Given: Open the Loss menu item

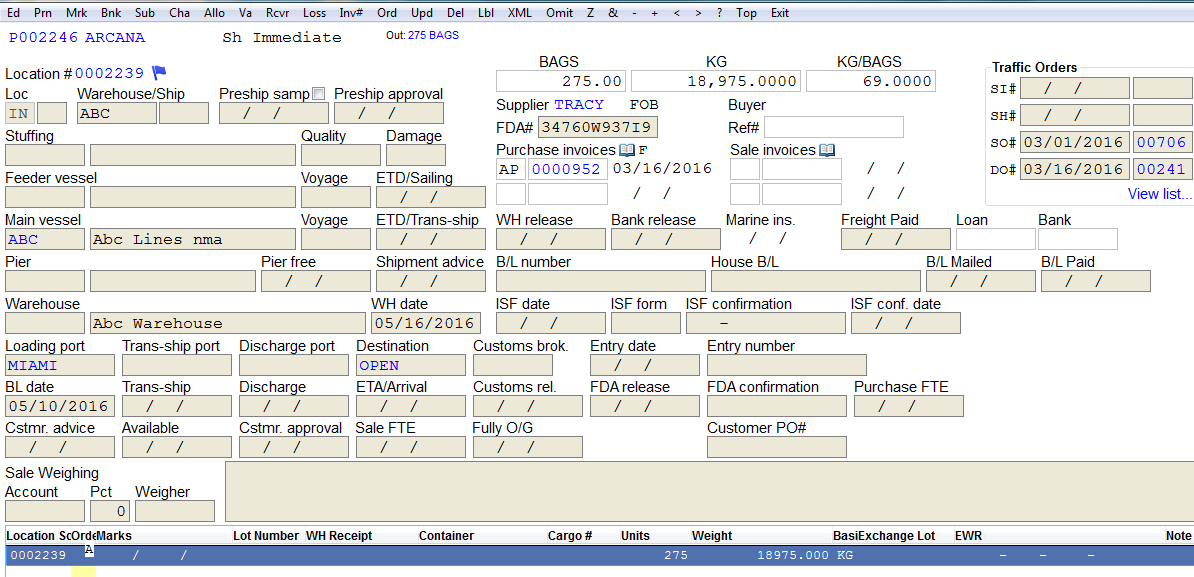Looking at the screenshot, I should pyautogui.click(x=314, y=13).
